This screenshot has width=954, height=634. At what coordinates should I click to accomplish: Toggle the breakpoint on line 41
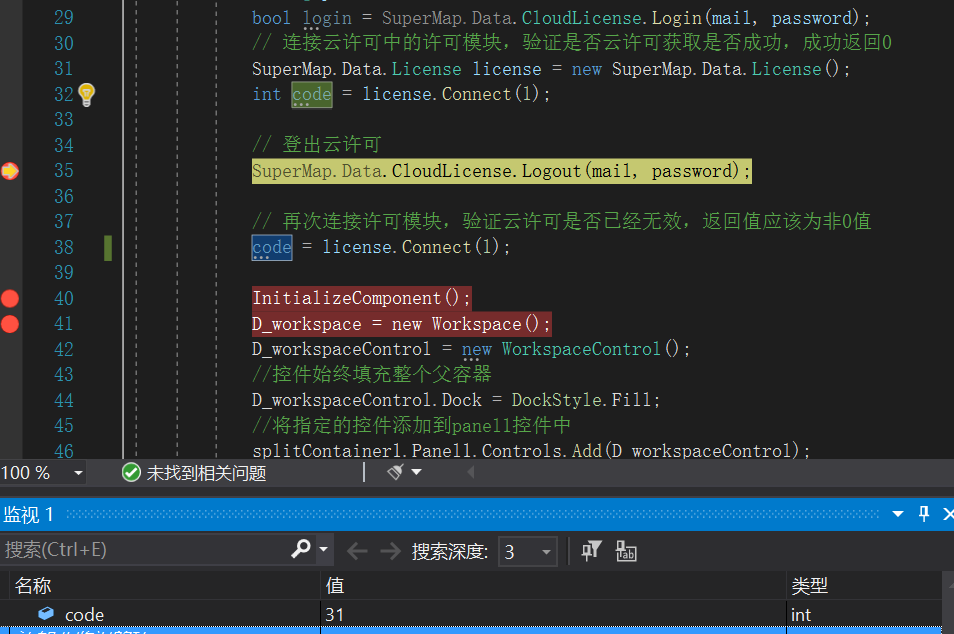[x=10, y=324]
